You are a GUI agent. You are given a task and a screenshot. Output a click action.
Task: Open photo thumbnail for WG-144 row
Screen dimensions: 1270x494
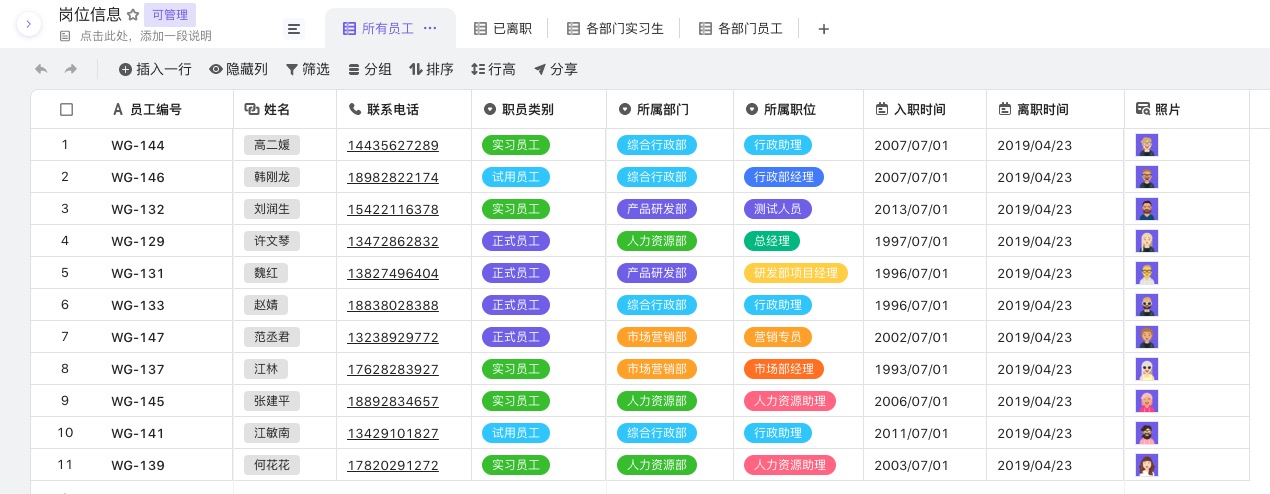tap(1147, 145)
